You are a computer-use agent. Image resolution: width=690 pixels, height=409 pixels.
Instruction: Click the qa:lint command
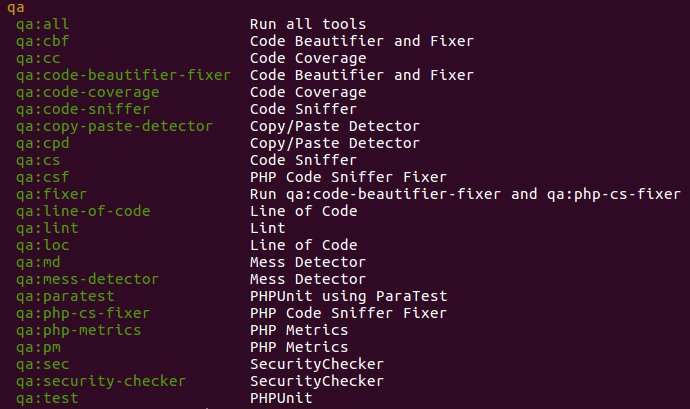click(x=47, y=228)
